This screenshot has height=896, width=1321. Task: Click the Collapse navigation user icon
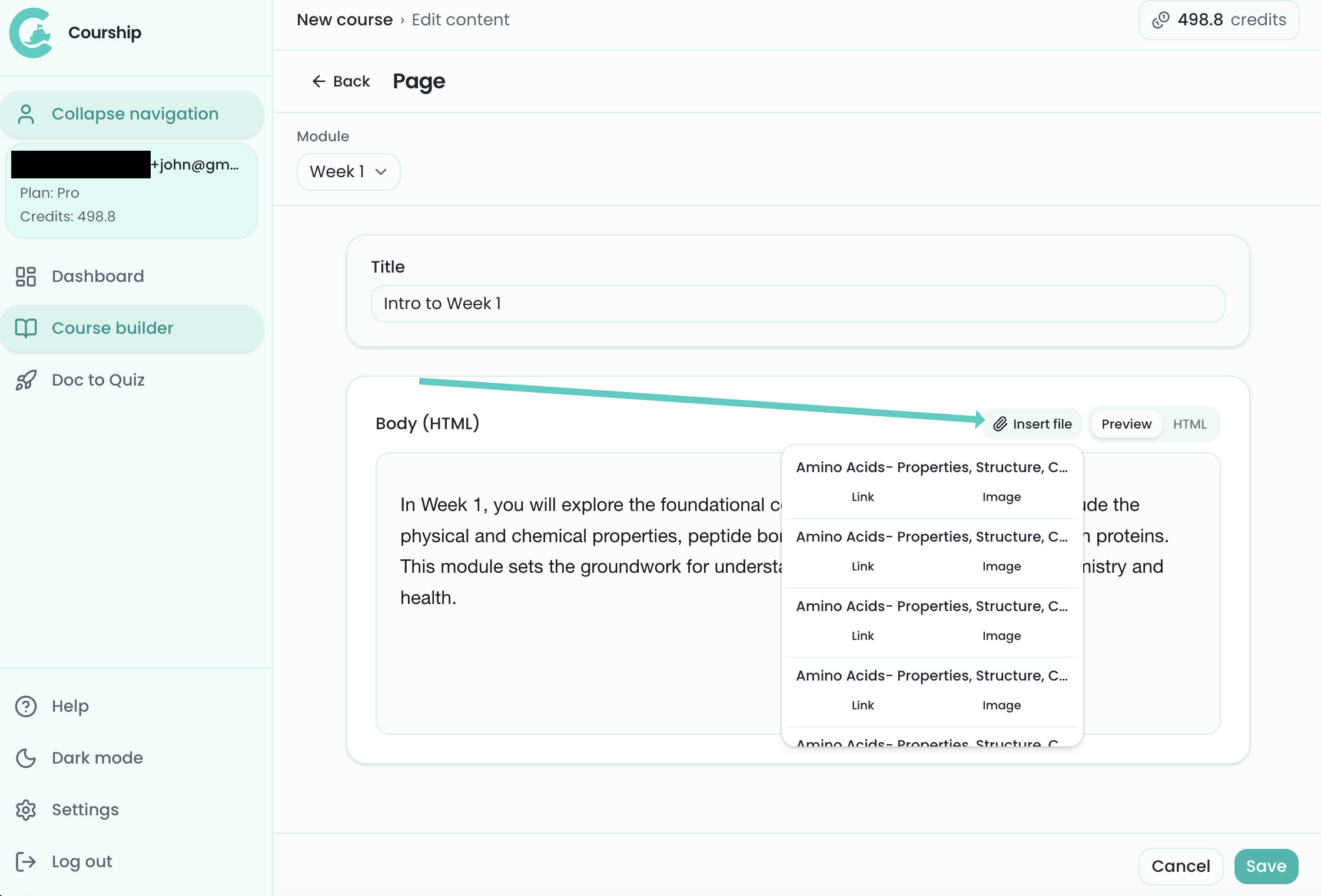(26, 114)
